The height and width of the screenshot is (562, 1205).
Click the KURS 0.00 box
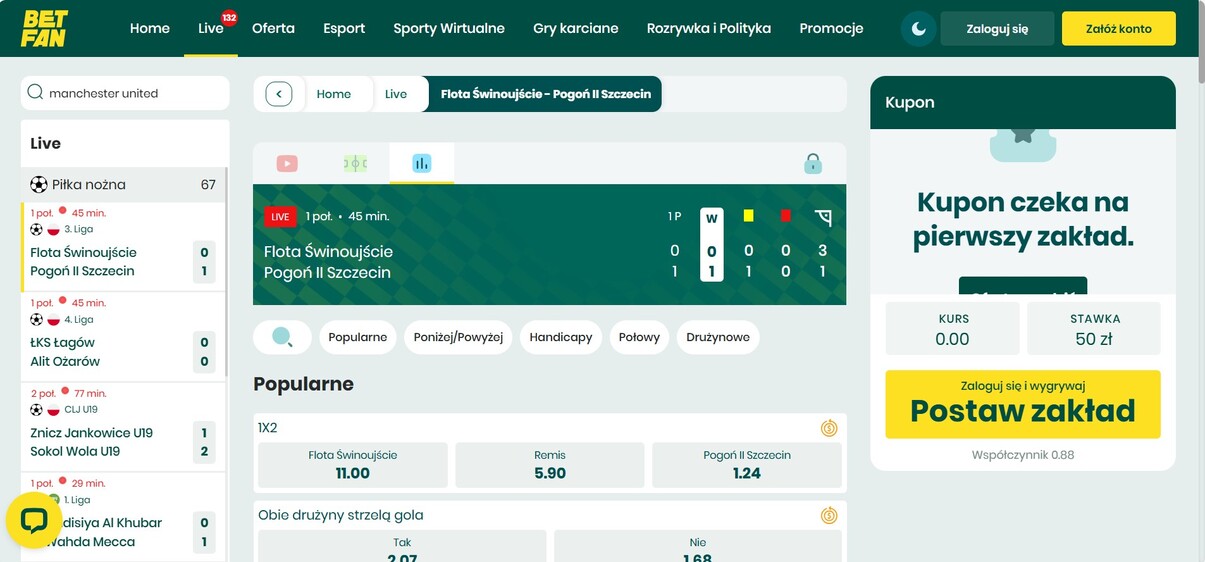tap(953, 329)
